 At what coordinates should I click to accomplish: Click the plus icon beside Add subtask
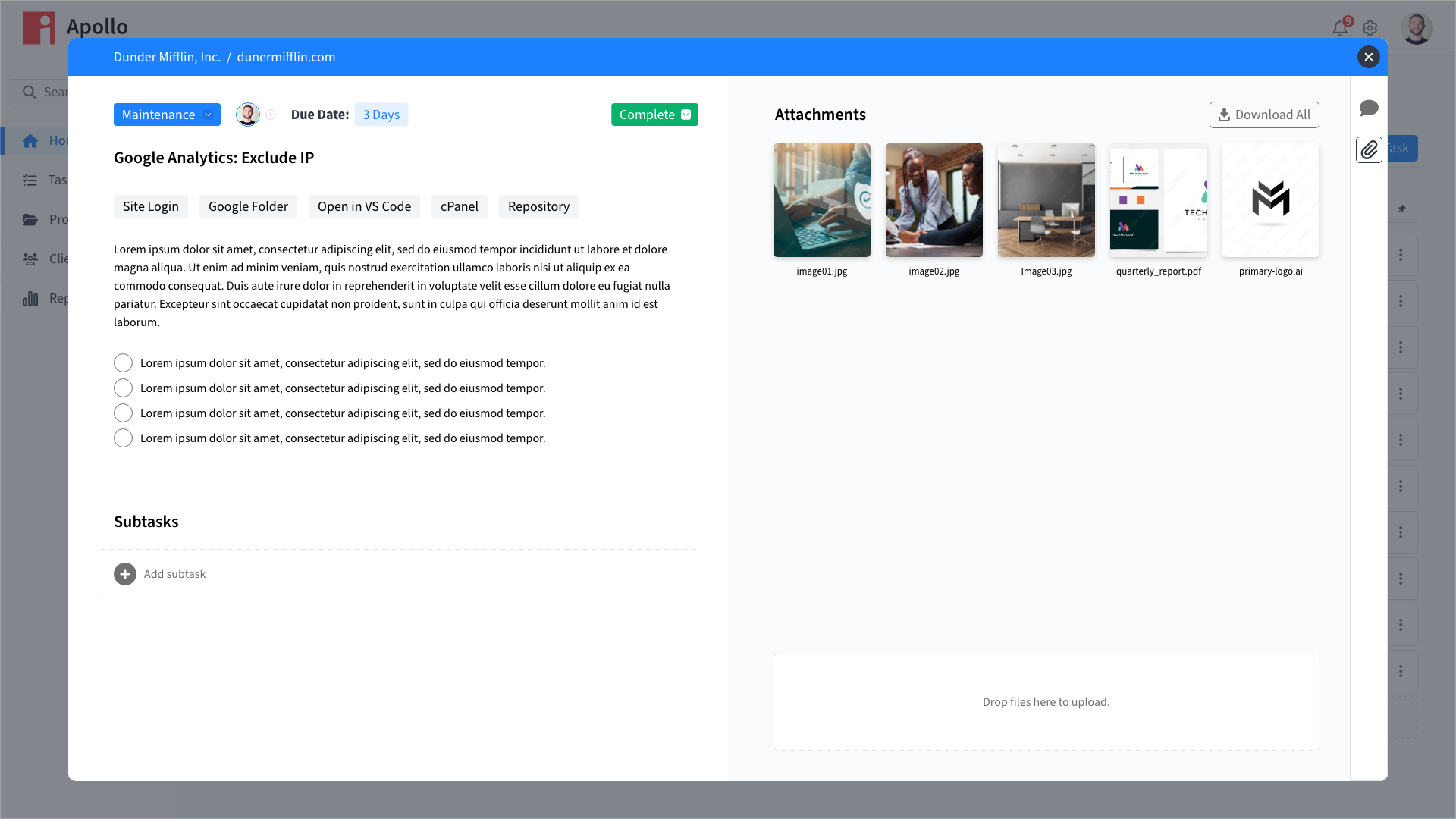point(125,574)
